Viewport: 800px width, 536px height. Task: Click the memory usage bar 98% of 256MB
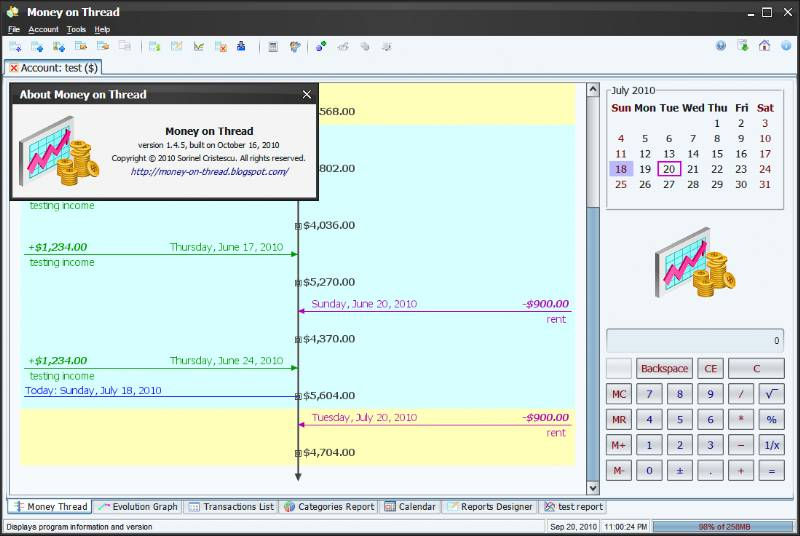[x=723, y=526]
